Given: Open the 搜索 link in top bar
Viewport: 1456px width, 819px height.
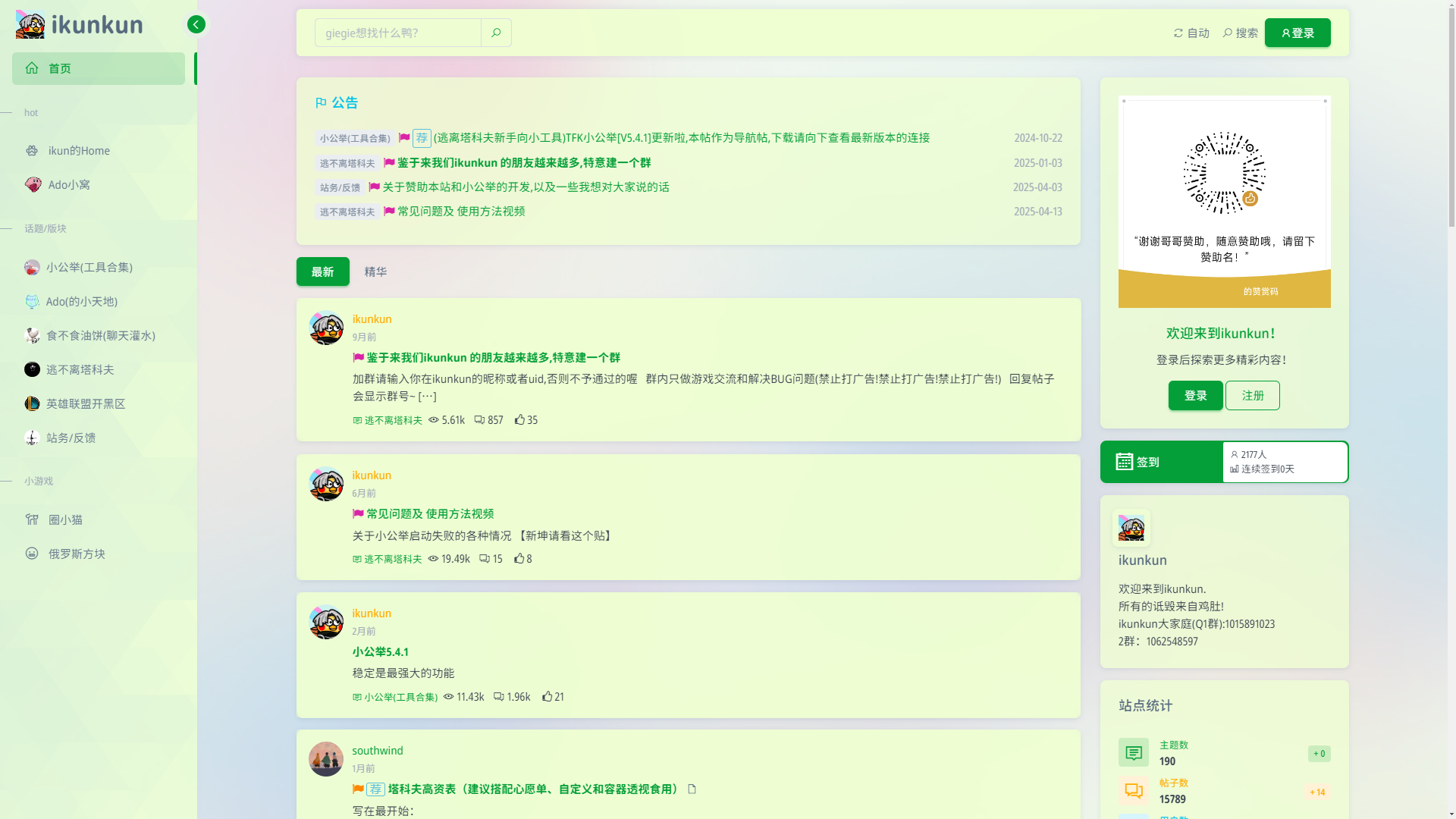Looking at the screenshot, I should pyautogui.click(x=1241, y=33).
